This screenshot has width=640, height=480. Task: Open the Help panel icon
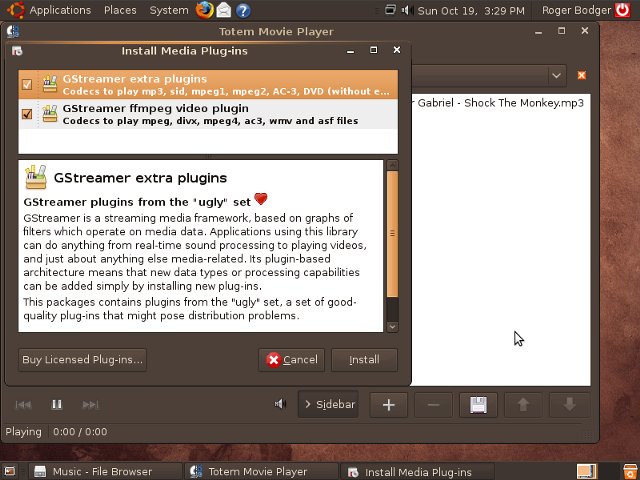pos(243,11)
